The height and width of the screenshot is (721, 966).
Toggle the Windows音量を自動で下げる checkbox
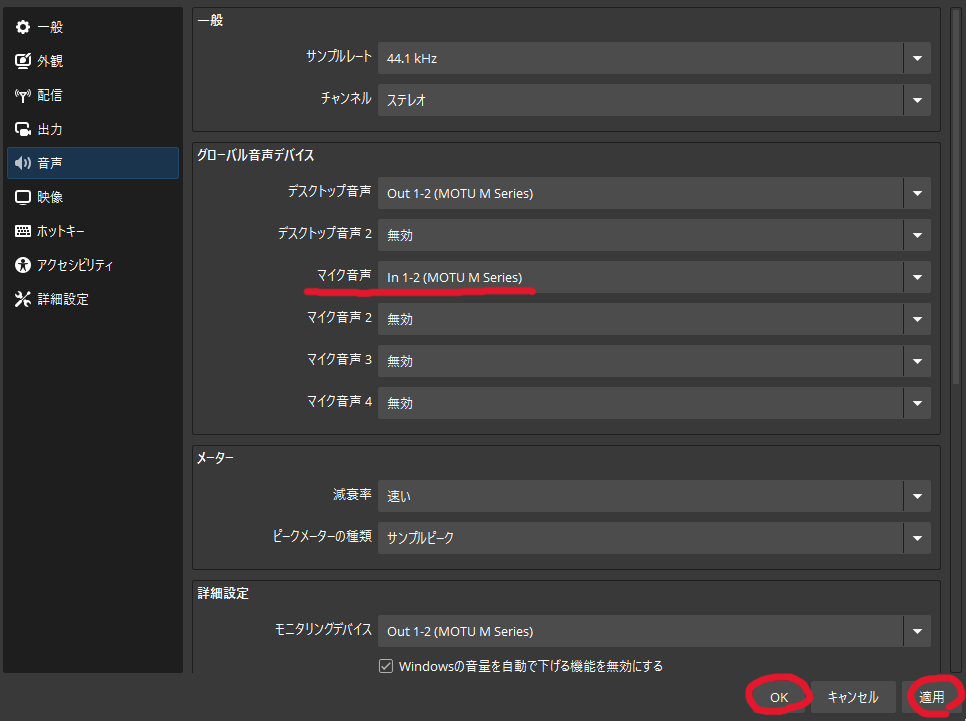pos(386,666)
